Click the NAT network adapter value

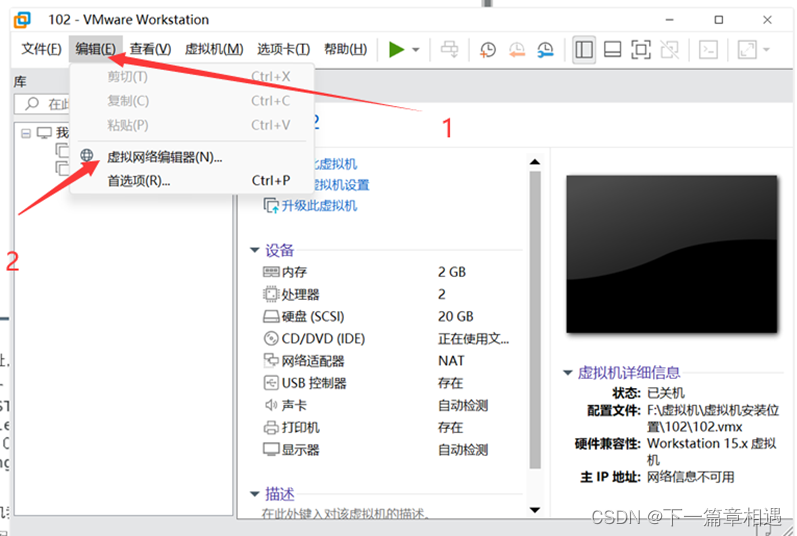tap(451, 361)
